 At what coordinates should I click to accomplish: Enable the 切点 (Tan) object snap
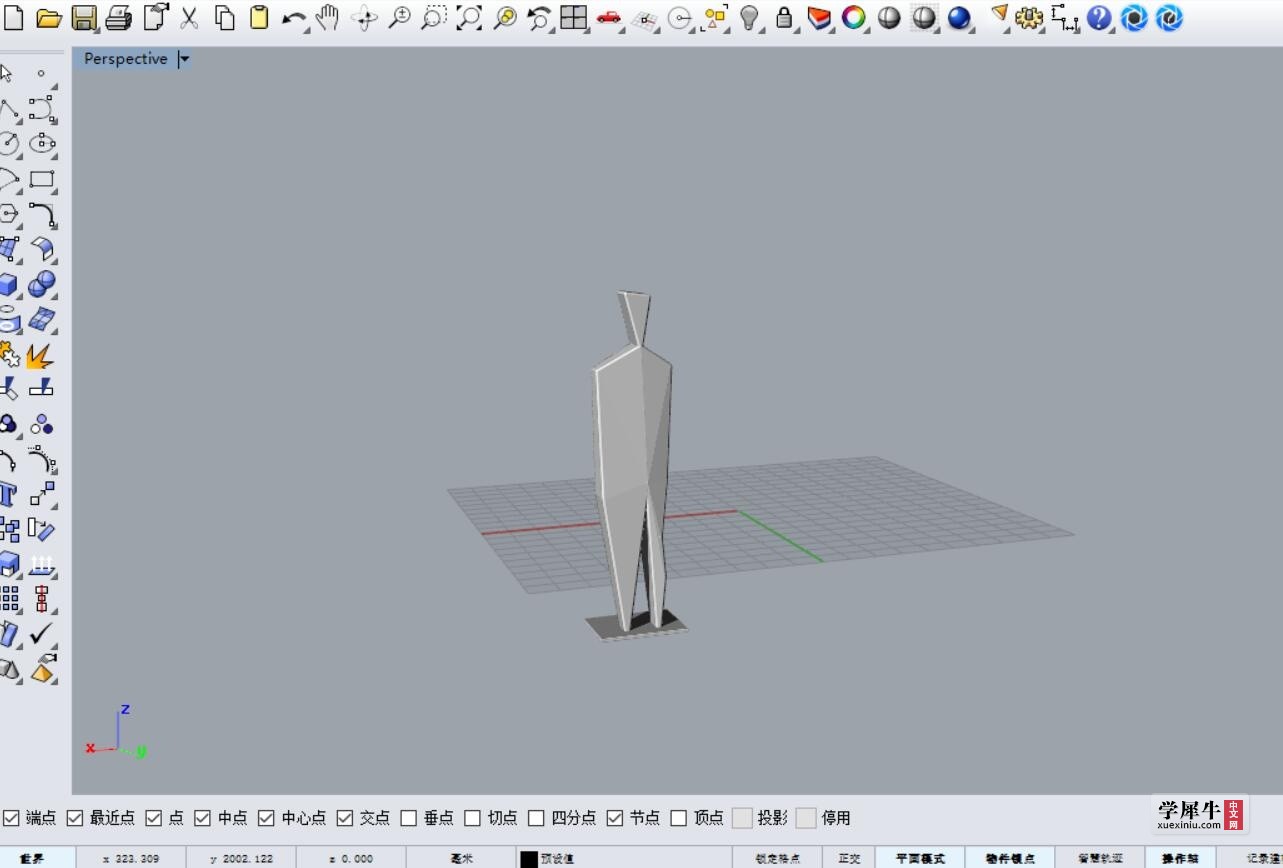pos(472,818)
